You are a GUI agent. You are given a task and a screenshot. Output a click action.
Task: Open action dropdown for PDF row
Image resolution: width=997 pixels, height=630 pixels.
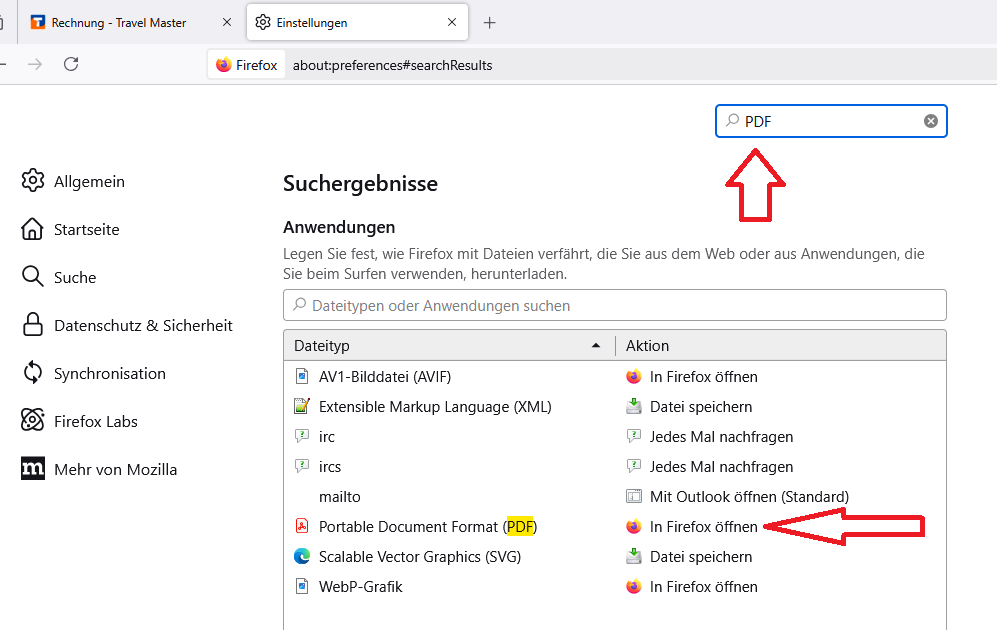click(x=781, y=526)
